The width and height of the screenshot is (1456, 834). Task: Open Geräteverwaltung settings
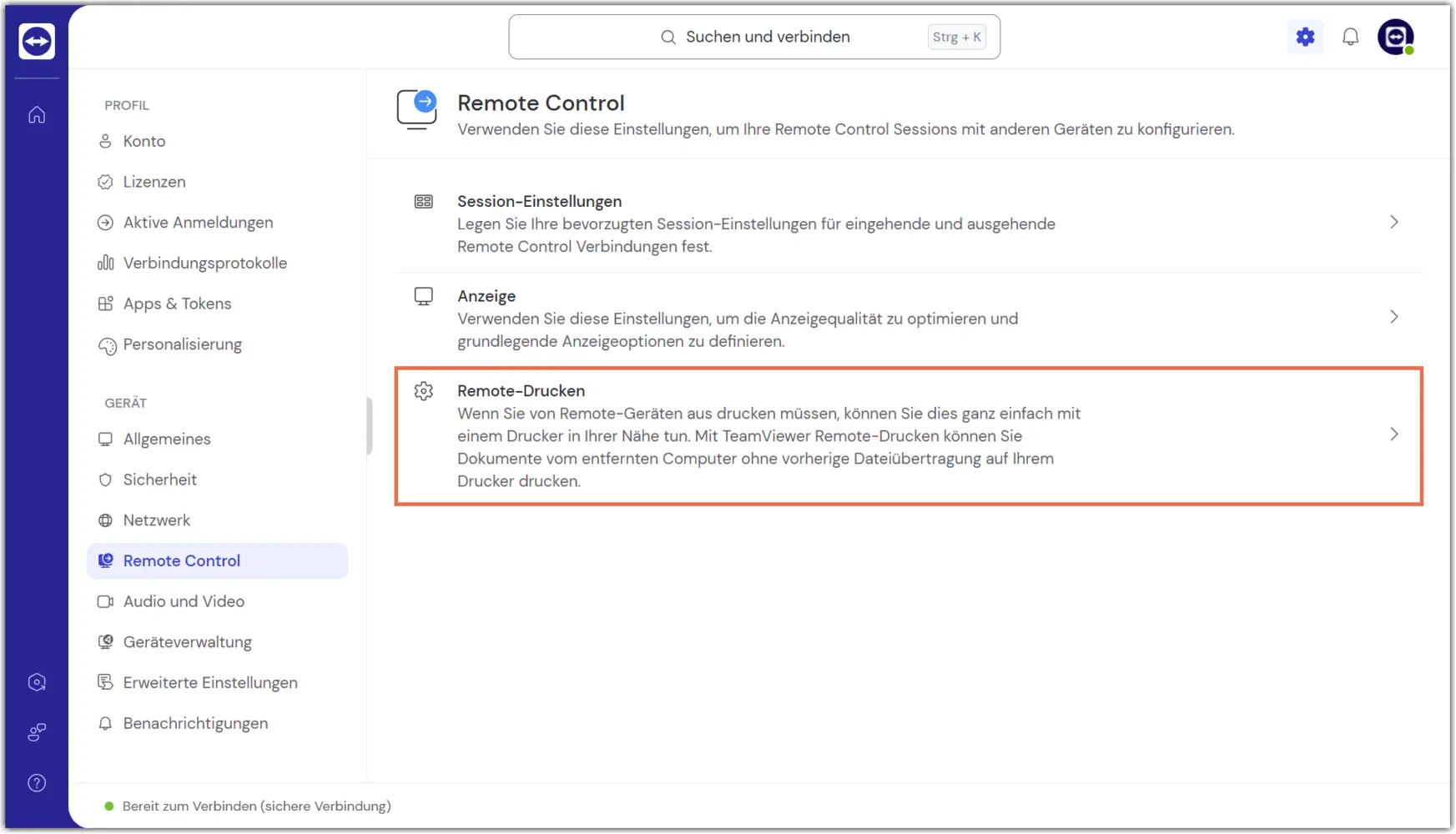tap(217, 642)
